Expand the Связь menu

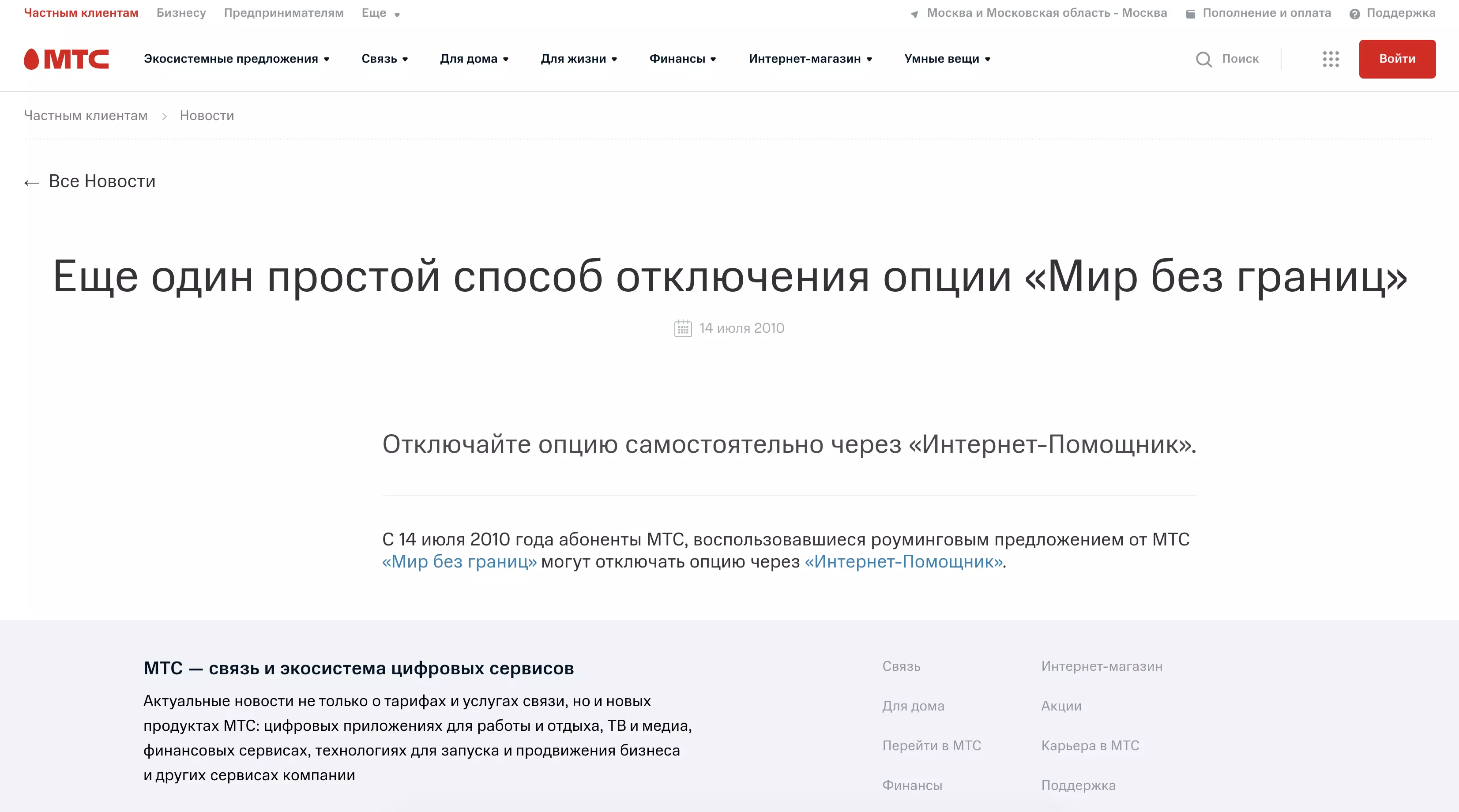(x=384, y=59)
